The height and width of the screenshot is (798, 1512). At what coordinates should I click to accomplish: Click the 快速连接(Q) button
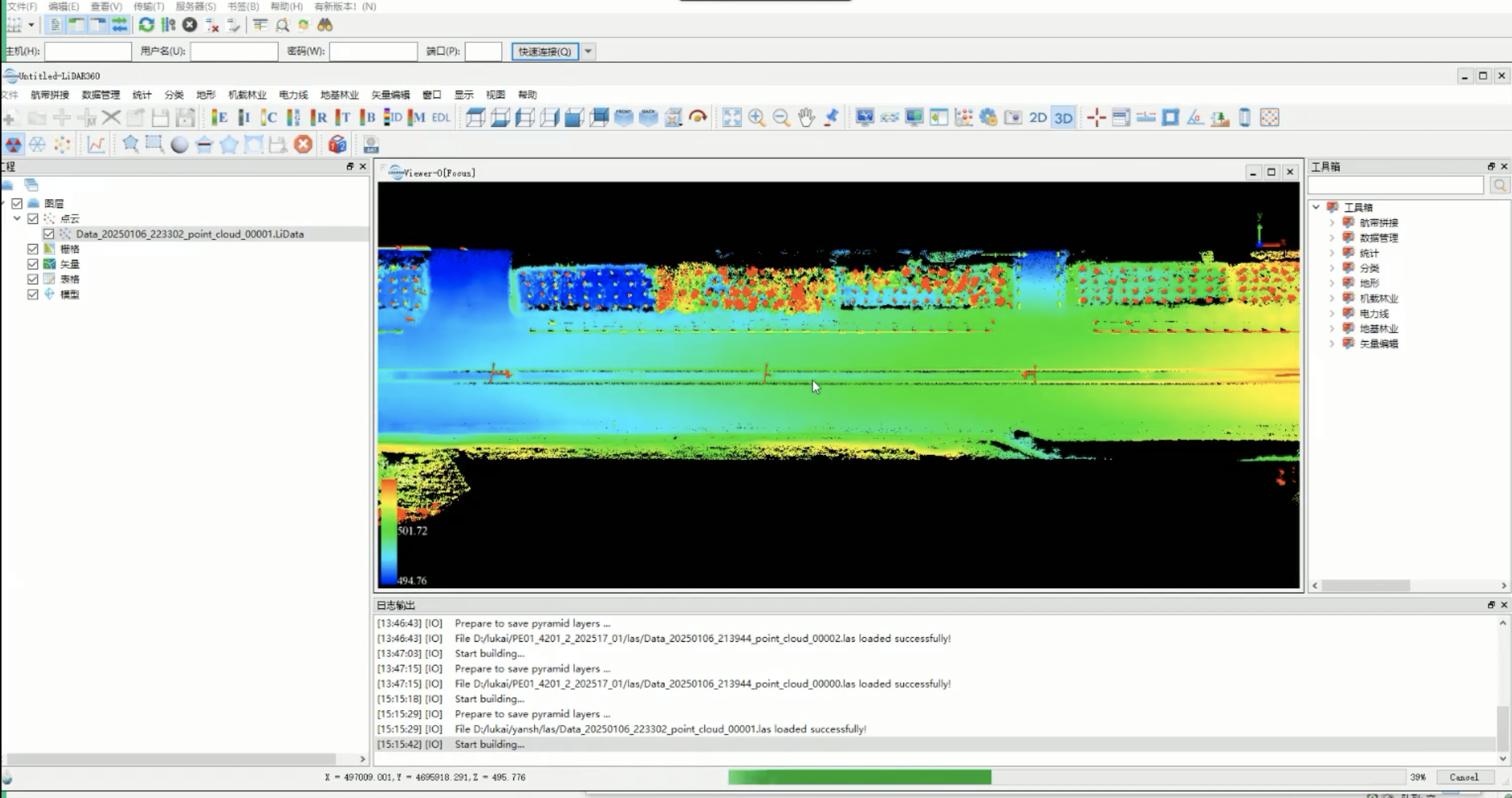(x=545, y=51)
